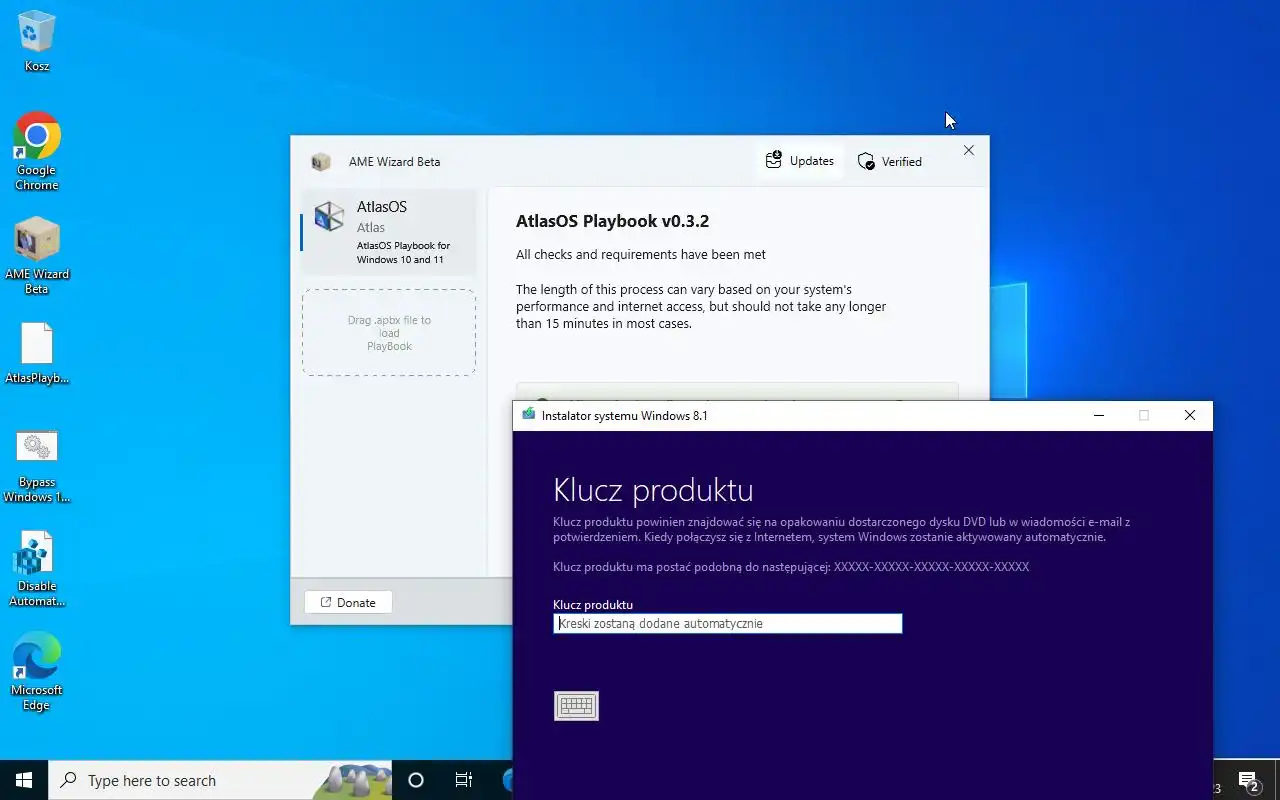This screenshot has height=800, width=1280.
Task: Select the Disable Automatic desktop file icon
Action: pyautogui.click(x=37, y=569)
